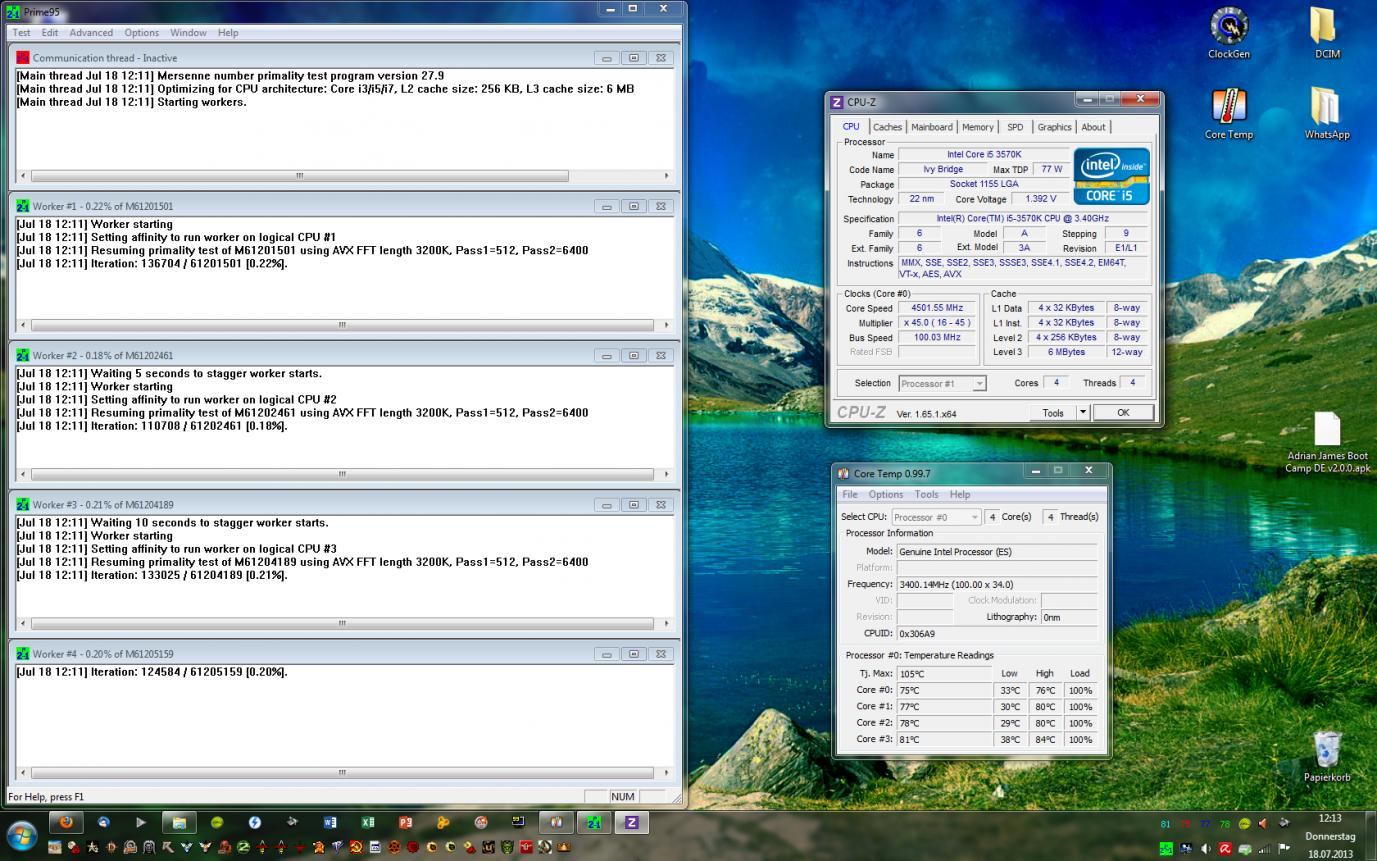Click the Excel icon in taskbar
1377x861 pixels.
pyautogui.click(x=368, y=823)
